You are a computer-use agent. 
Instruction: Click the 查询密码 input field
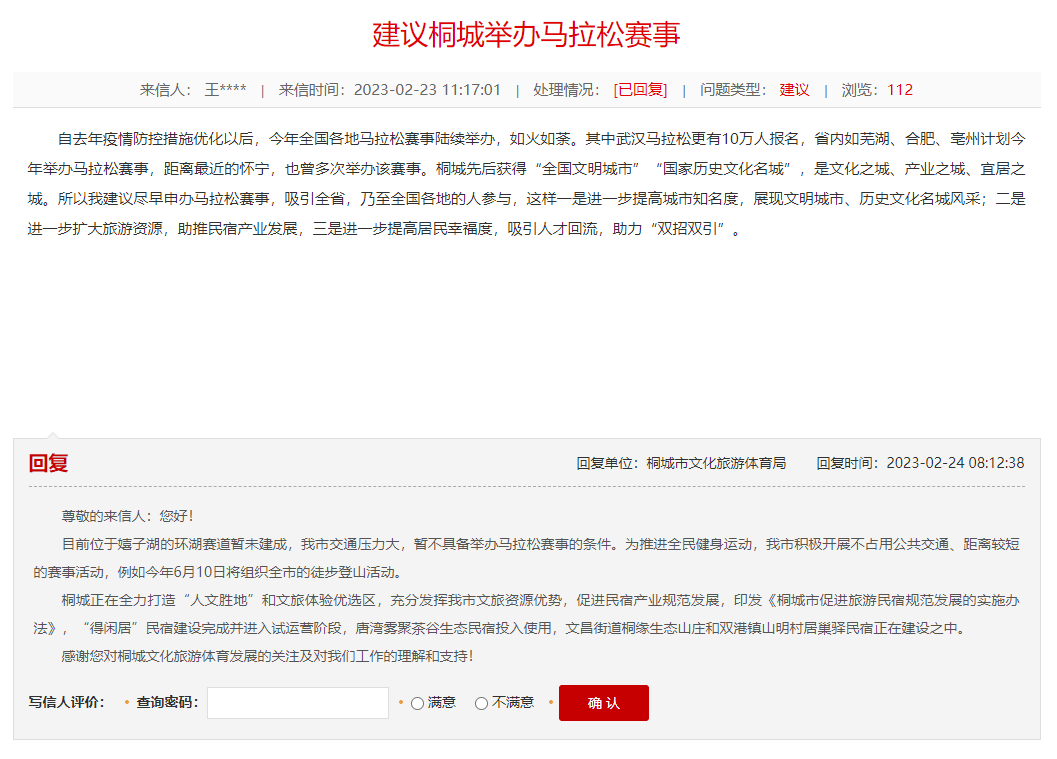pos(298,703)
